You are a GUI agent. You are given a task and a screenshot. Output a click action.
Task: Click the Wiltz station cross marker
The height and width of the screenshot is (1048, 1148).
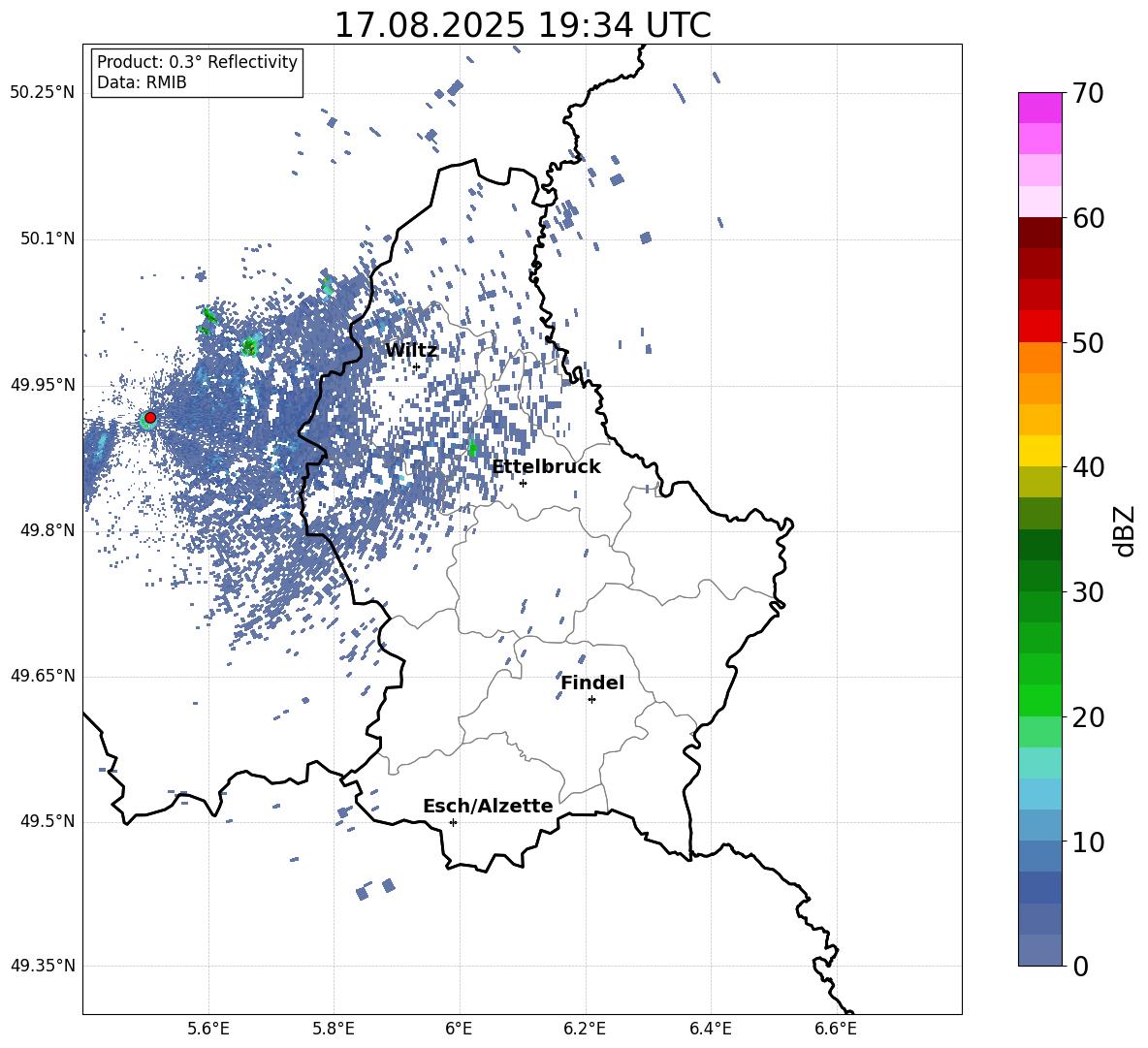(x=417, y=367)
